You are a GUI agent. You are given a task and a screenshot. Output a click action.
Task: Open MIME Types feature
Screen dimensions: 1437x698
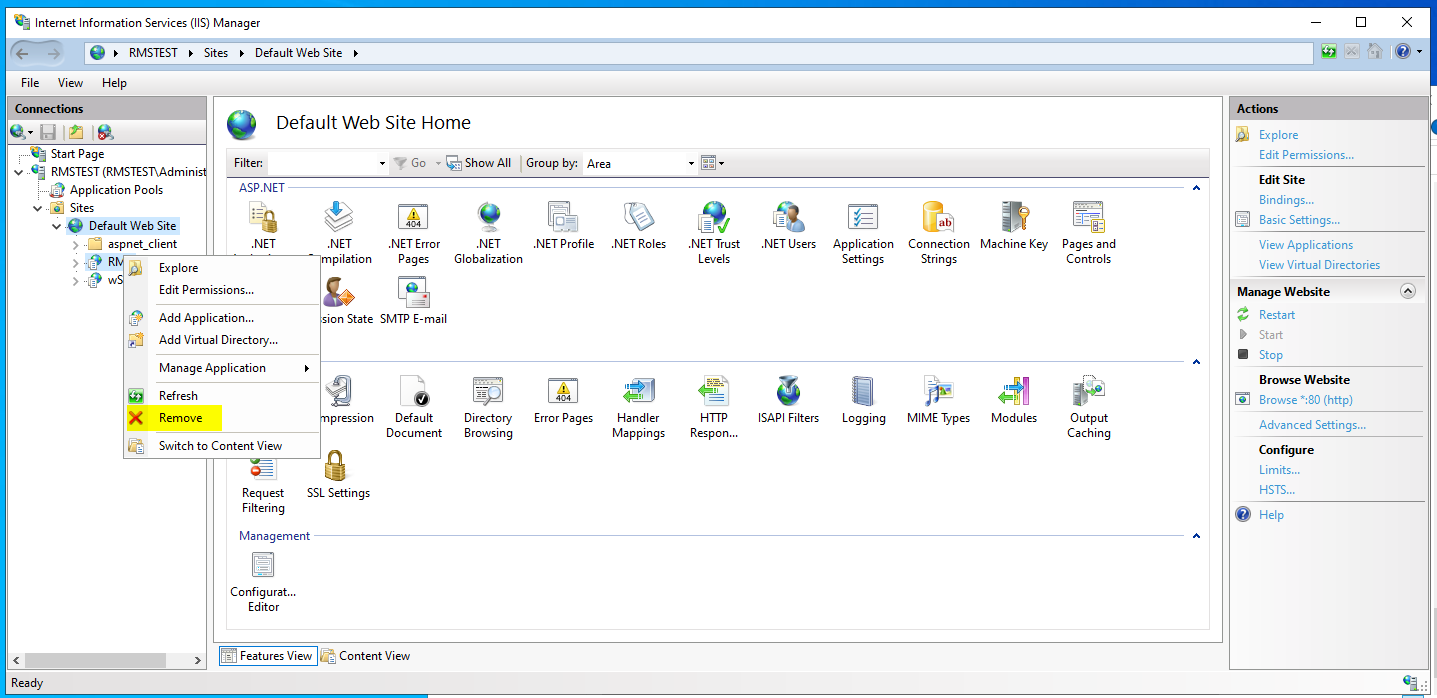(x=938, y=400)
